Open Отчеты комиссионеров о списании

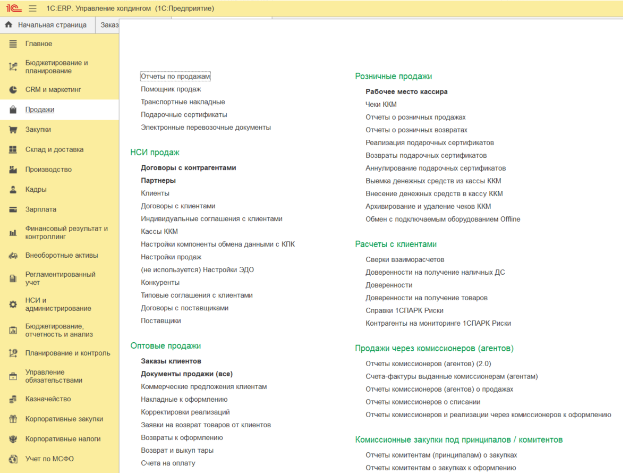point(423,402)
